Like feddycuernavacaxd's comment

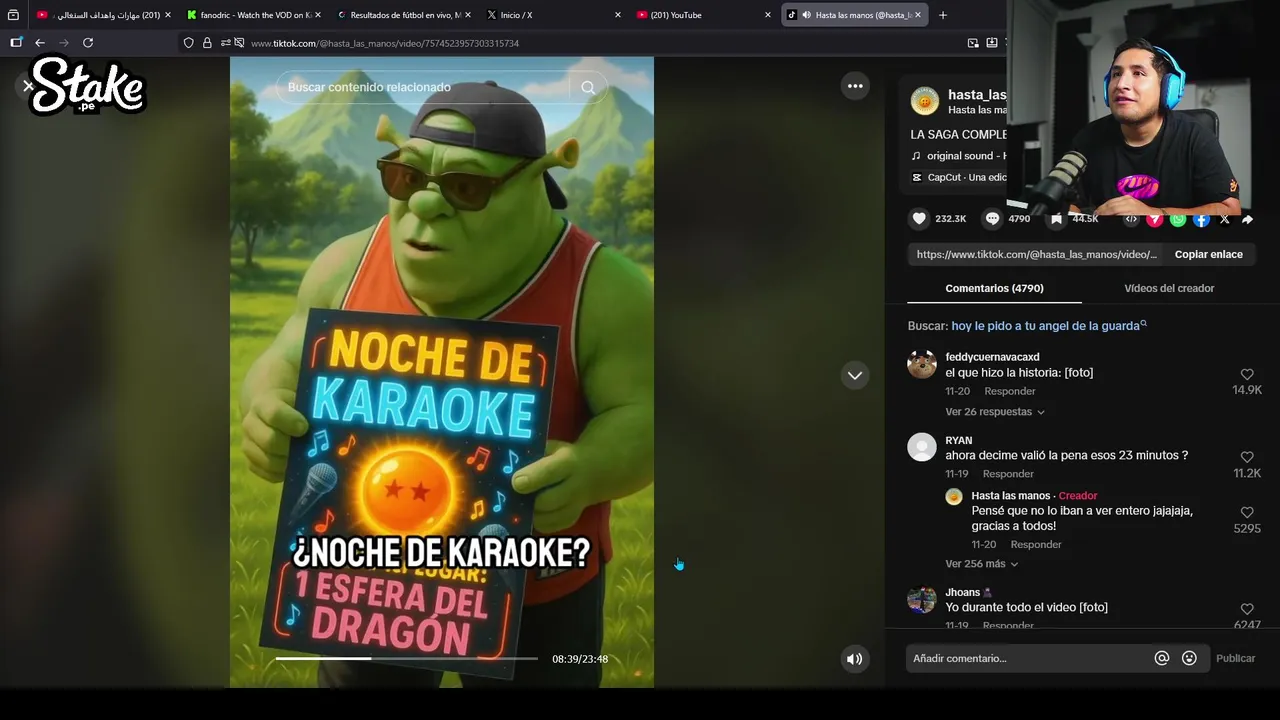coord(1247,374)
